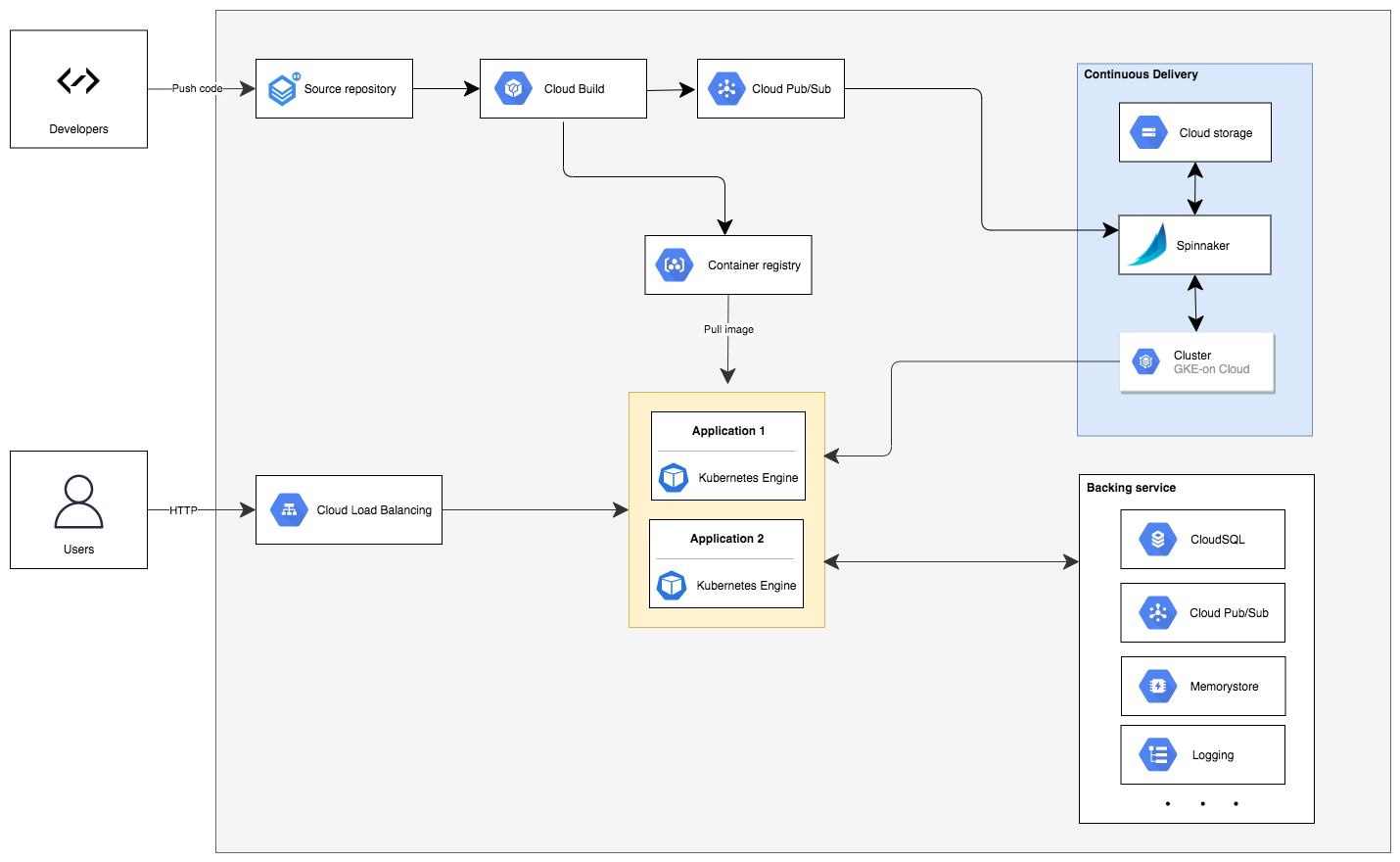
Task: Select the Memorystore icon
Action: pos(1158,686)
